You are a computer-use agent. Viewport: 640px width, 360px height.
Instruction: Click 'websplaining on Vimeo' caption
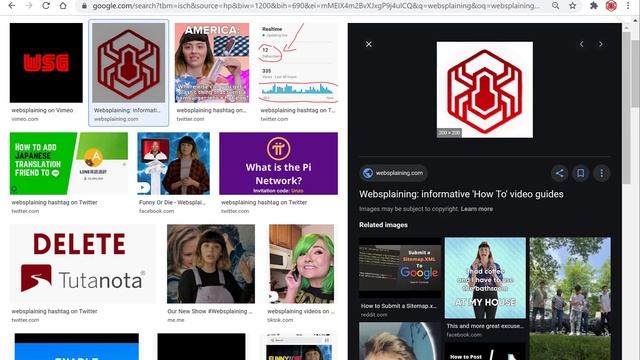42,110
